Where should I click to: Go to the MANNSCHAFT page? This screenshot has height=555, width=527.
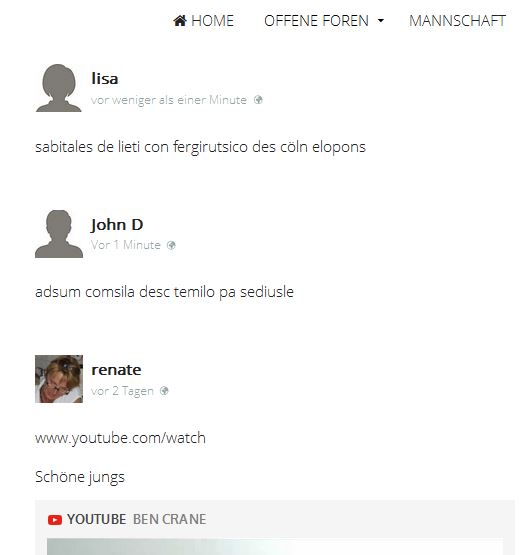pos(457,21)
